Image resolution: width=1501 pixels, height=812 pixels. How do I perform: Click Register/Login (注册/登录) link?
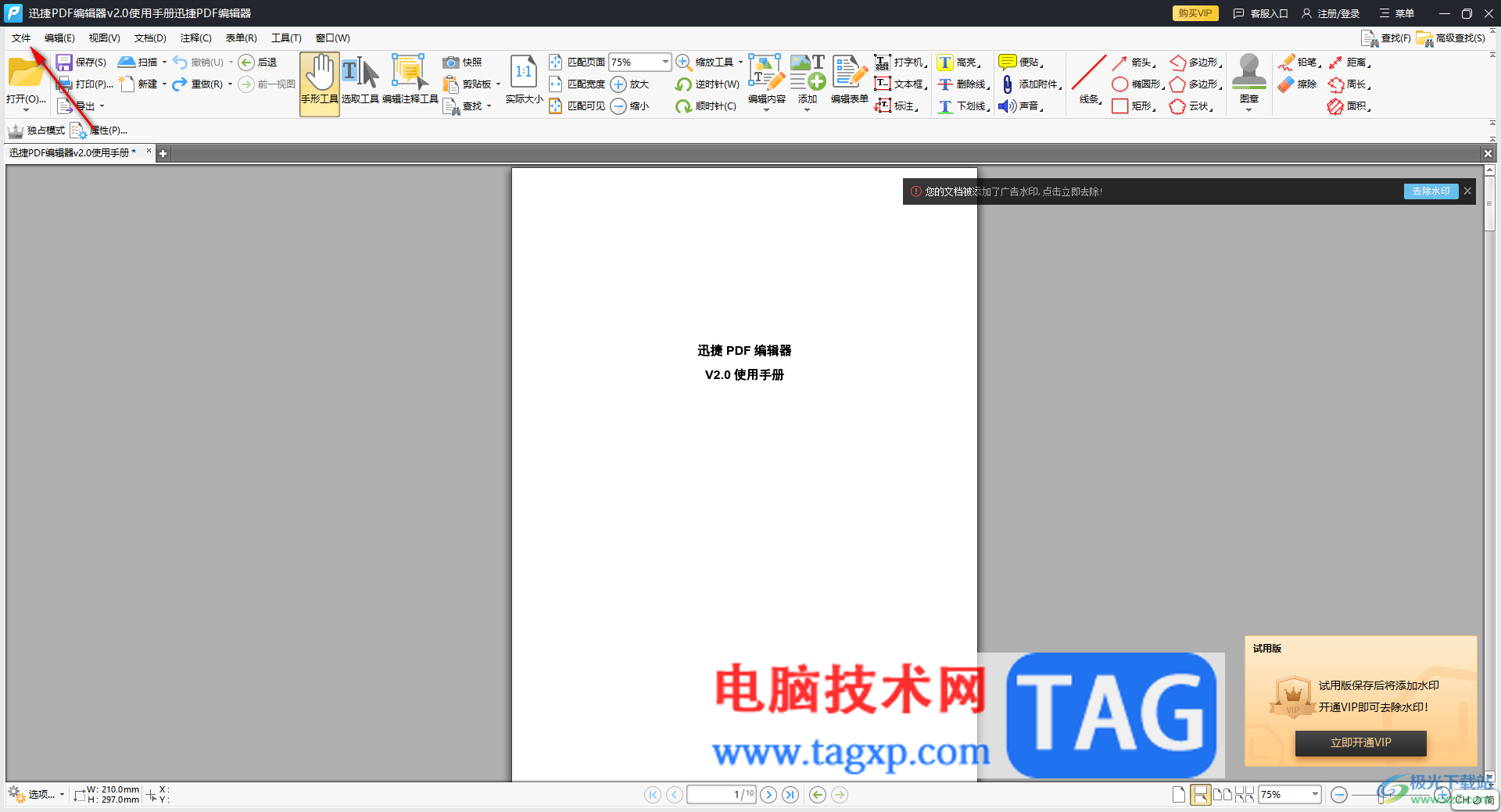pos(1331,13)
